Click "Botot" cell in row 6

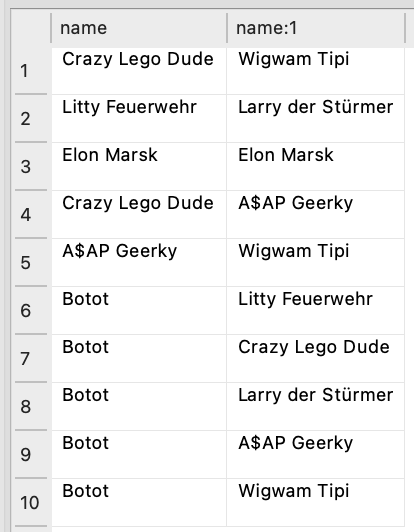(139, 310)
